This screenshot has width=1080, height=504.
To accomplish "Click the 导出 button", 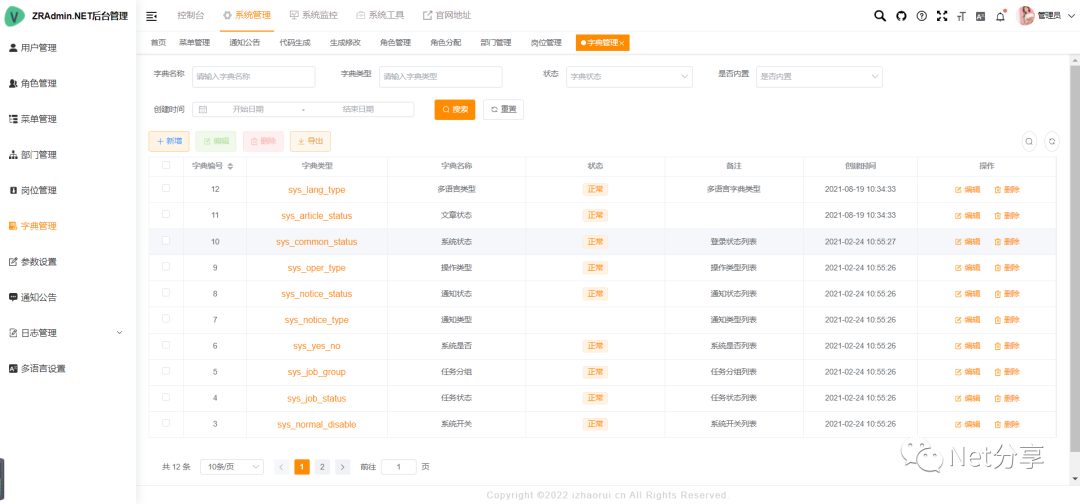I will [310, 141].
